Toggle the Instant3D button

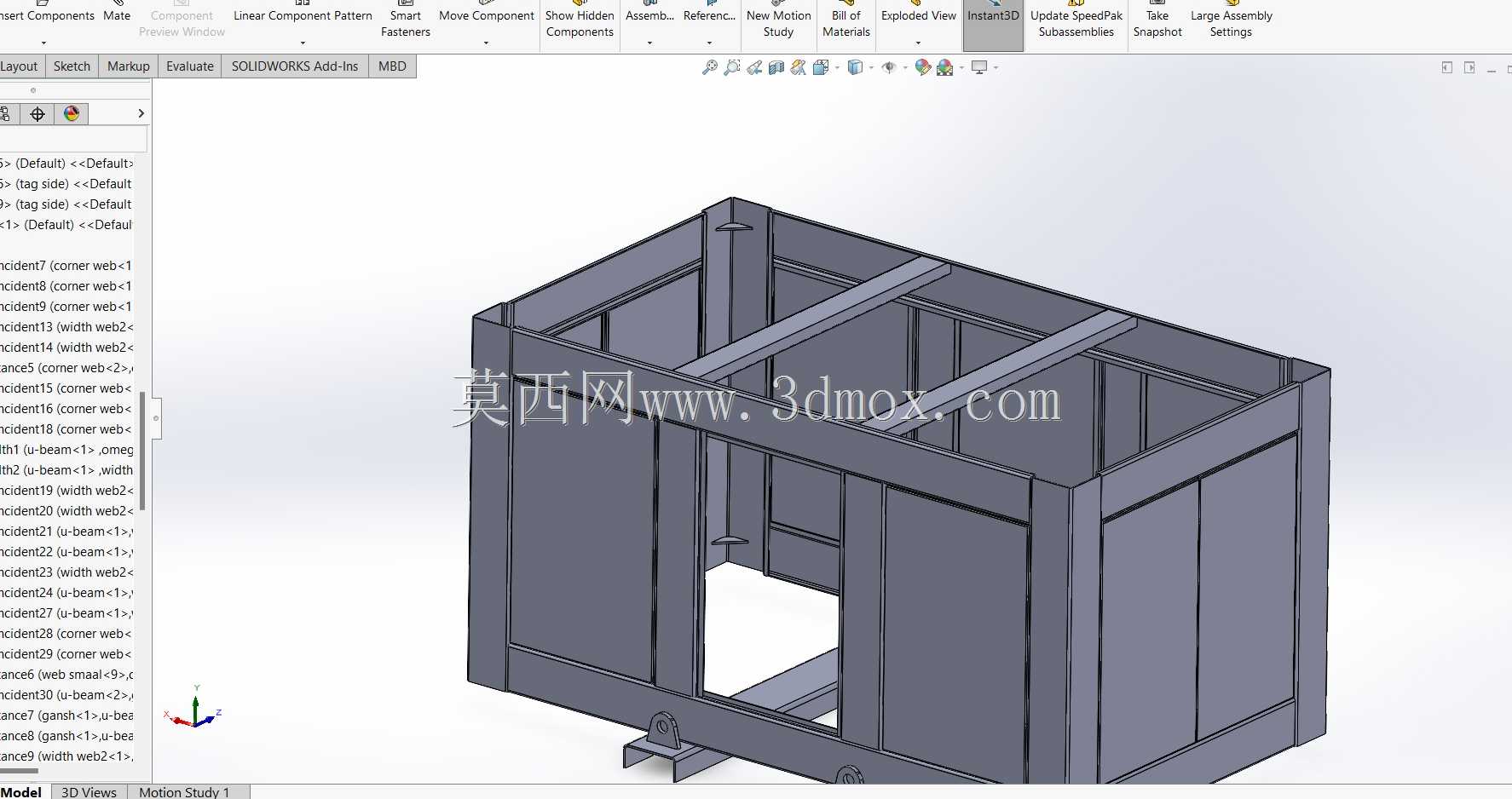pyautogui.click(x=993, y=24)
